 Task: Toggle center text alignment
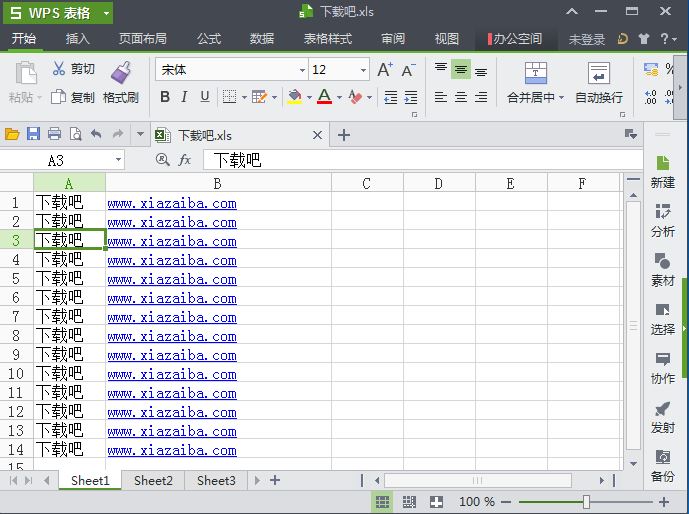click(461, 97)
